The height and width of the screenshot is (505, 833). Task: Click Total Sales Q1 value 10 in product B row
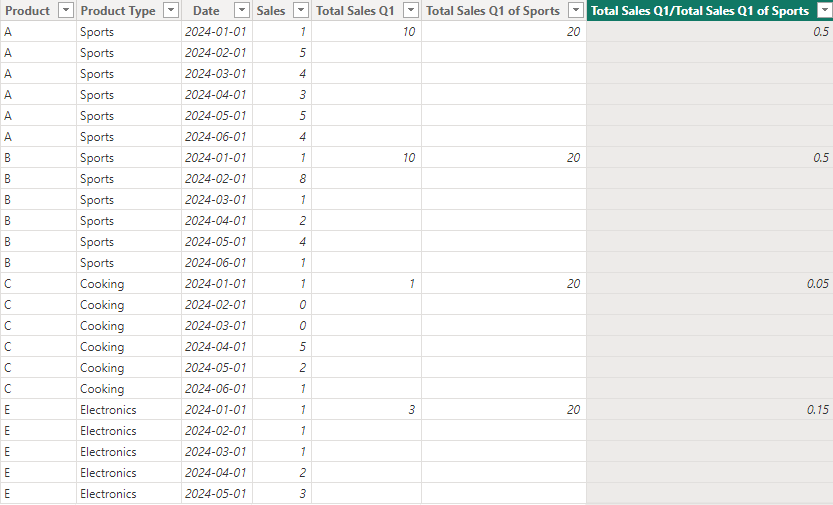tap(367, 158)
